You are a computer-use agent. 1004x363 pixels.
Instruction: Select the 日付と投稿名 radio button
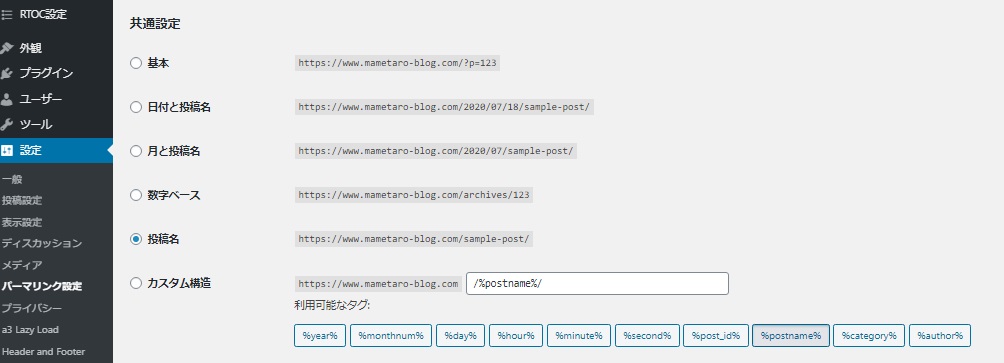(136, 108)
